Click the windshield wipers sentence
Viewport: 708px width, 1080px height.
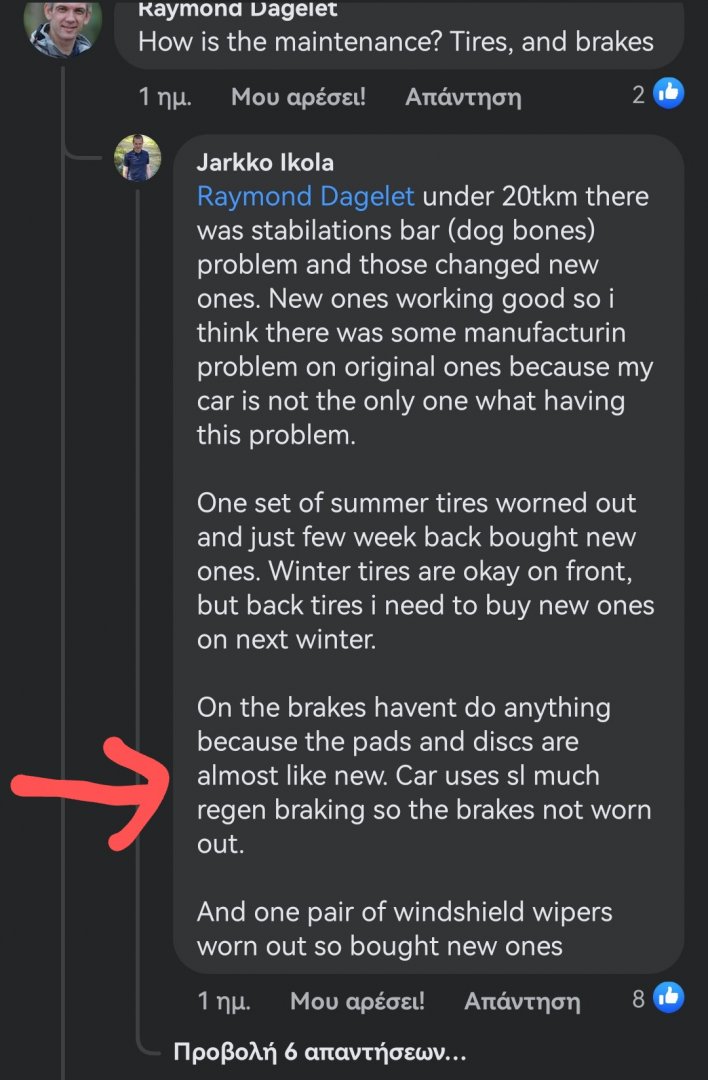point(404,928)
